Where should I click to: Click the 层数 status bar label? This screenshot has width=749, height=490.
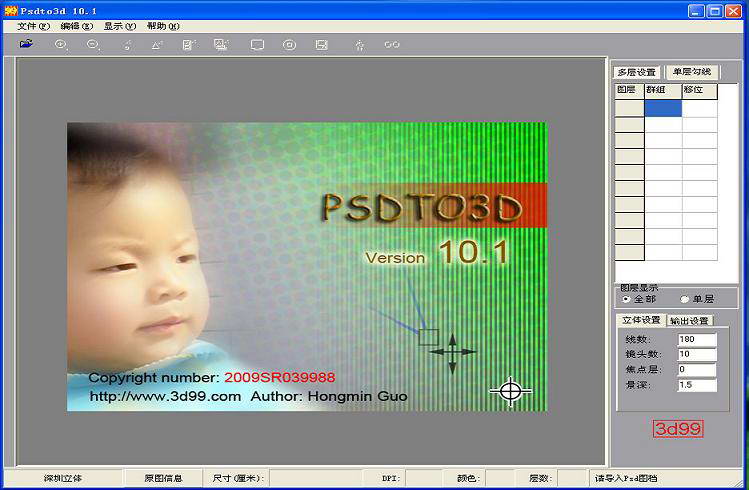tap(540, 478)
